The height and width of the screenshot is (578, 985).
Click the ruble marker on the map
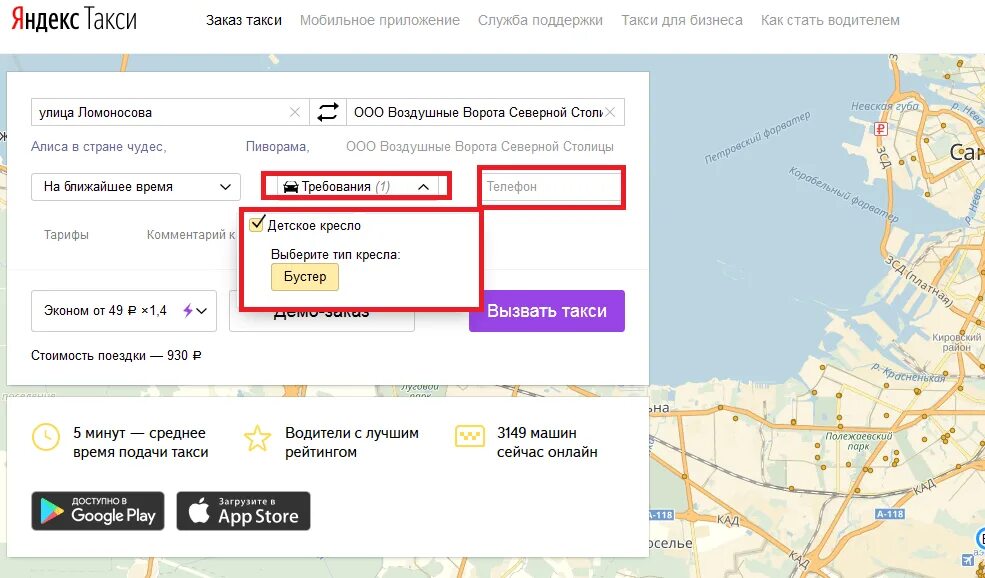(881, 129)
